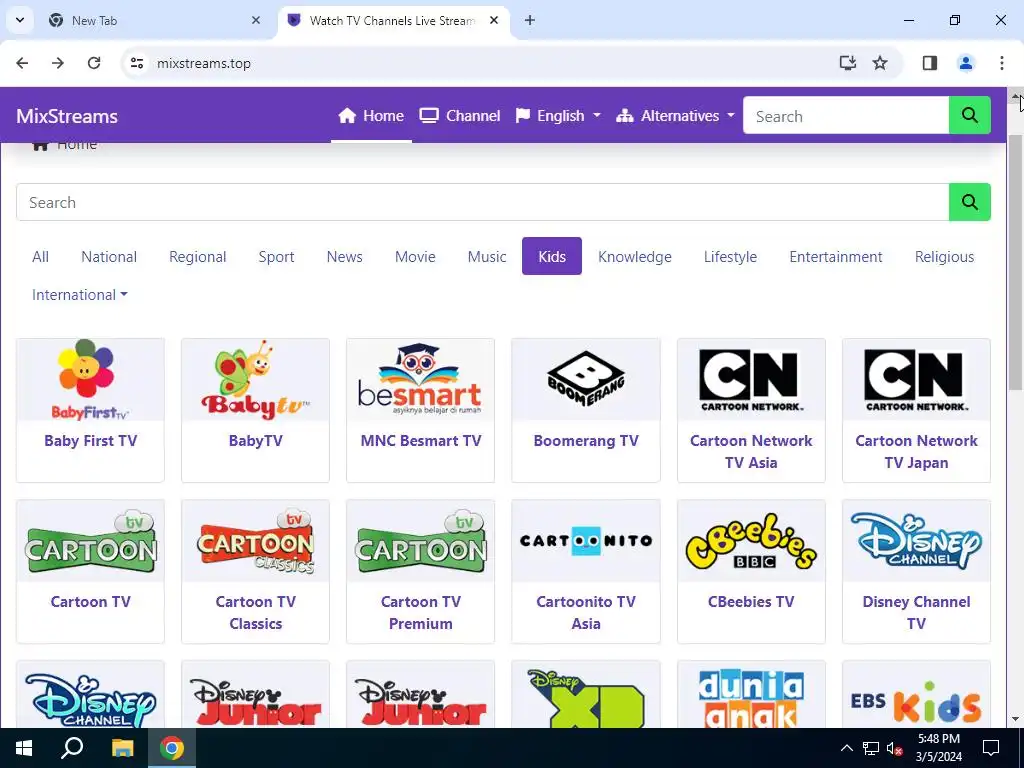
Task: Open the Chrome three-dot menu
Action: click(x=1002, y=63)
